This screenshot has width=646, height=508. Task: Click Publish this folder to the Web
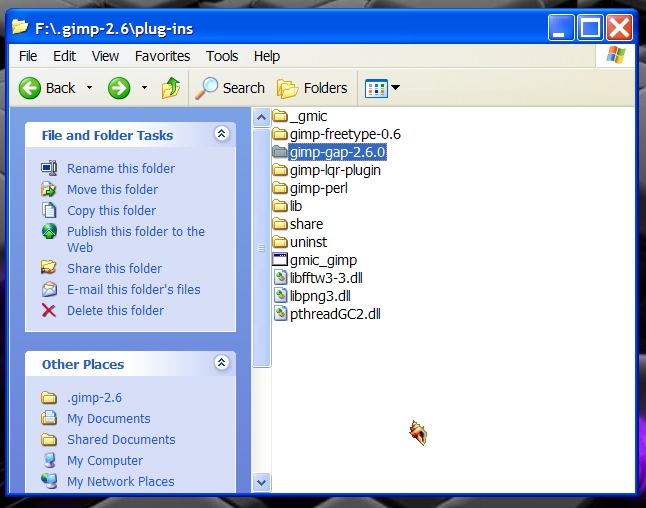(136, 239)
